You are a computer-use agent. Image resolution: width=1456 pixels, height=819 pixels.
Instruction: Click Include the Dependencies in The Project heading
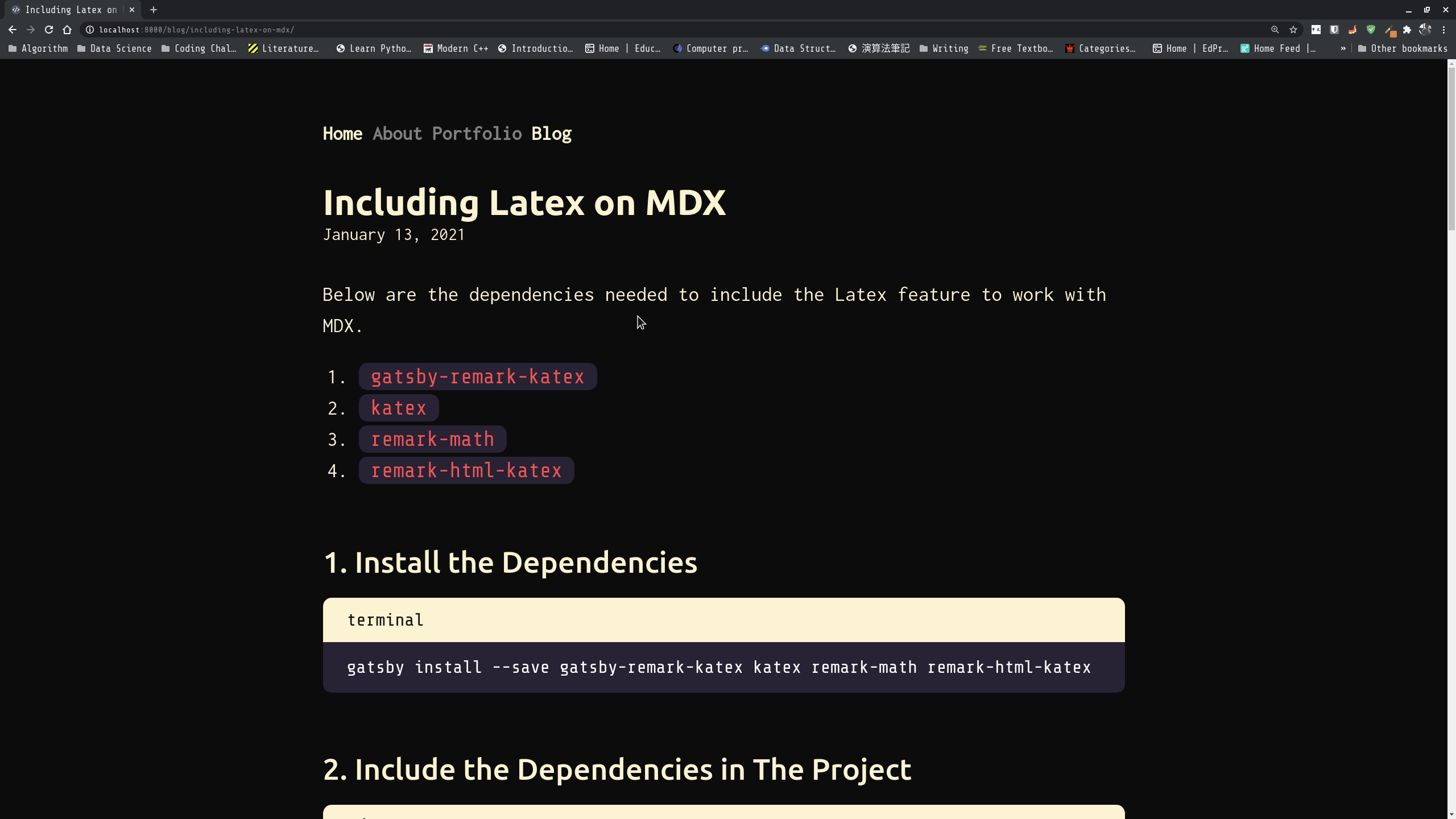click(617, 770)
